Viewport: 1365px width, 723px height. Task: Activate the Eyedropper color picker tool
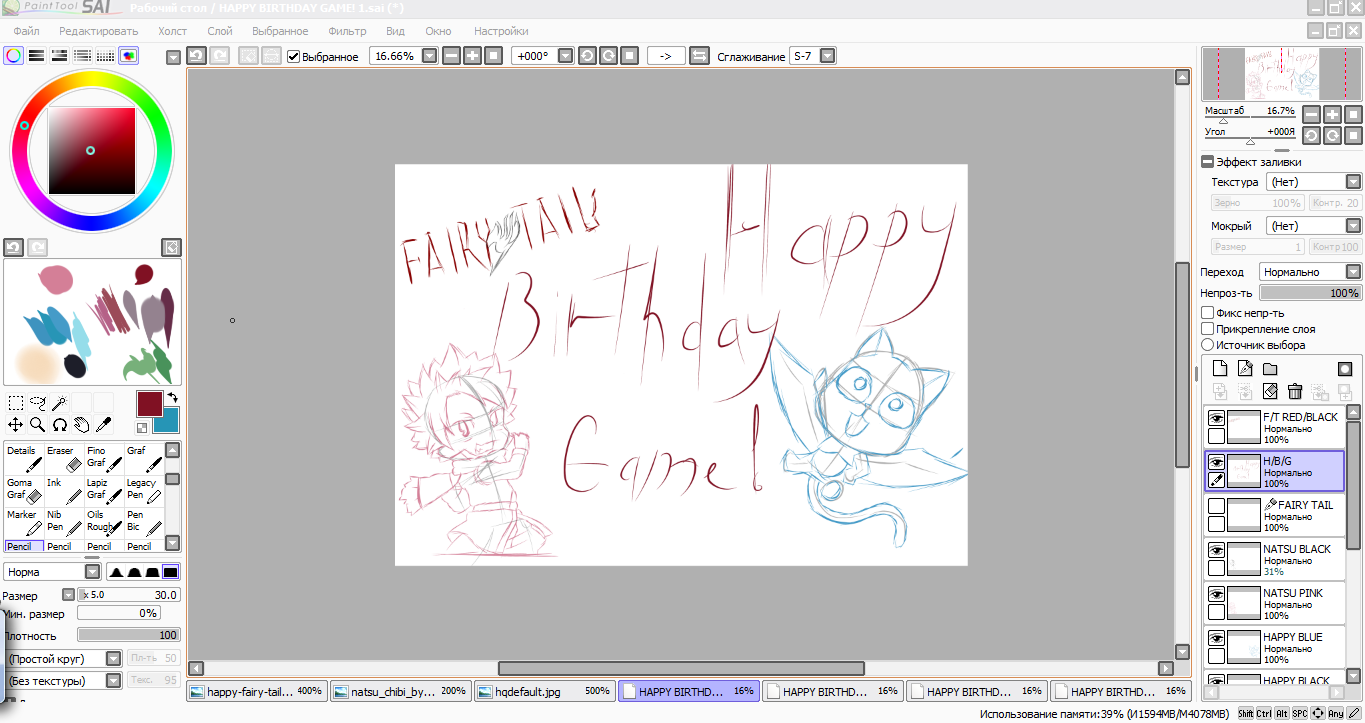(102, 425)
